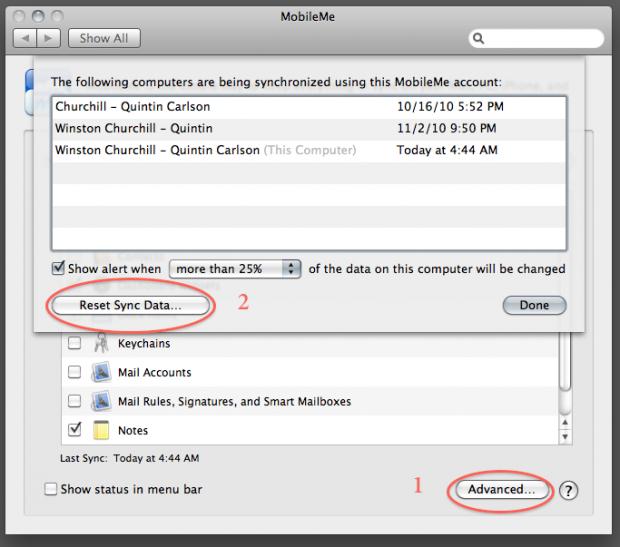Click the Done button
The image size is (620, 547).
pyautogui.click(x=534, y=305)
